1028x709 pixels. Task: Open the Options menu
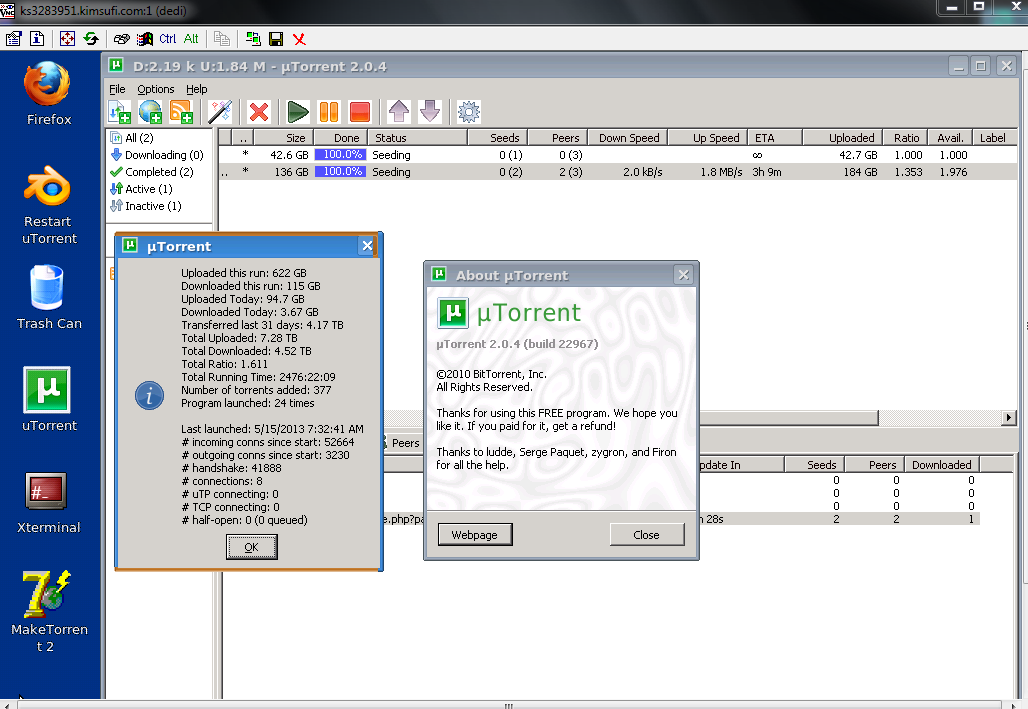click(x=155, y=89)
